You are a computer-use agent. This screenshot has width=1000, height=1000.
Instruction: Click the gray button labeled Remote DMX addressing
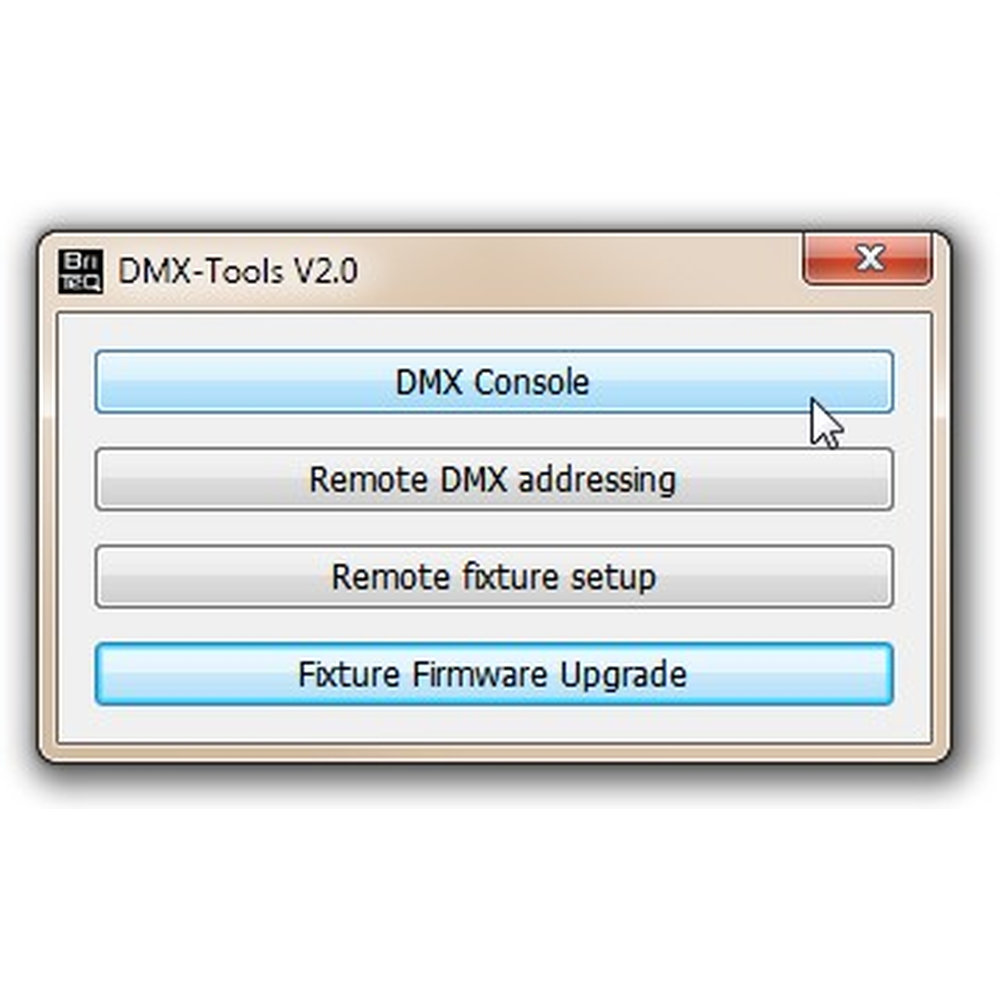(494, 479)
